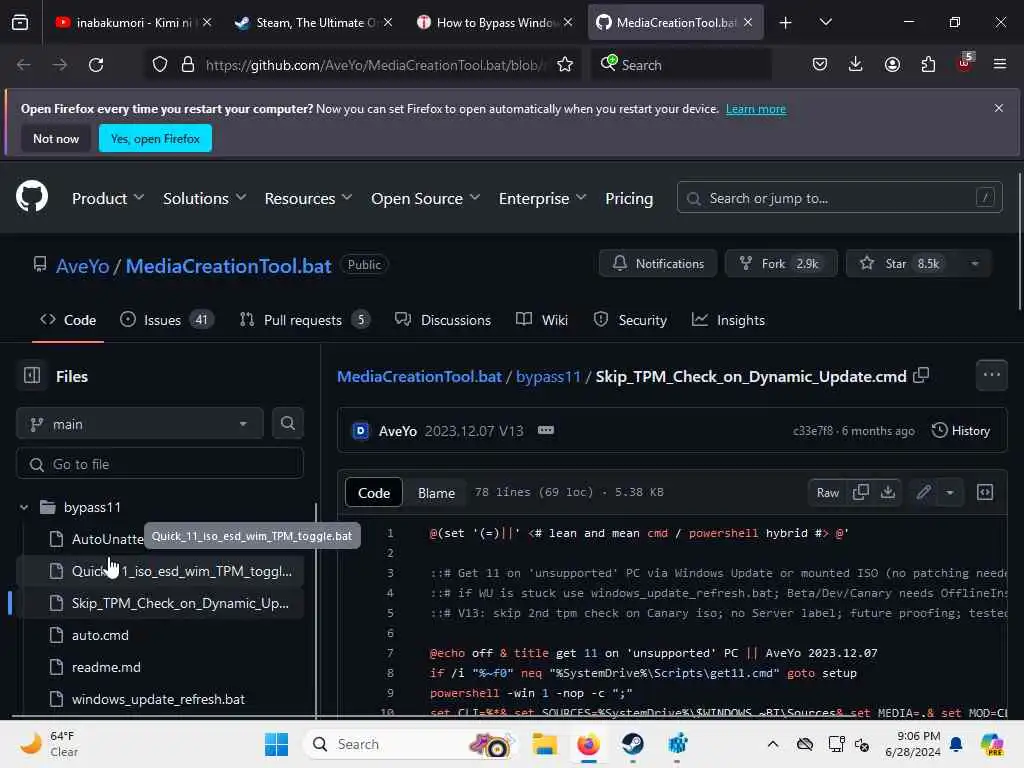Open Firefox application menu
The width and height of the screenshot is (1024, 768).
pyautogui.click(x=1000, y=64)
